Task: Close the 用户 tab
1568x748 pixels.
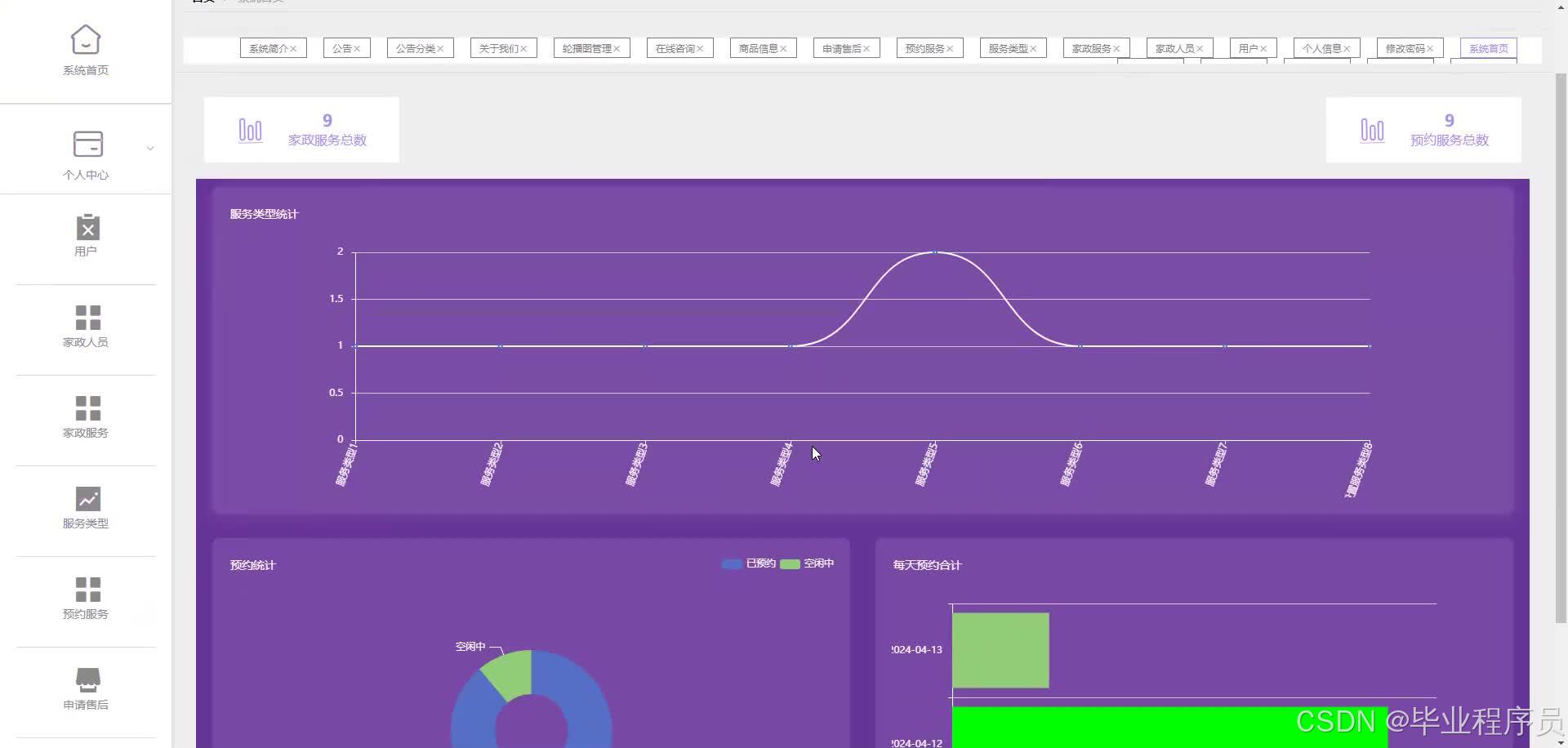Action: (1263, 49)
